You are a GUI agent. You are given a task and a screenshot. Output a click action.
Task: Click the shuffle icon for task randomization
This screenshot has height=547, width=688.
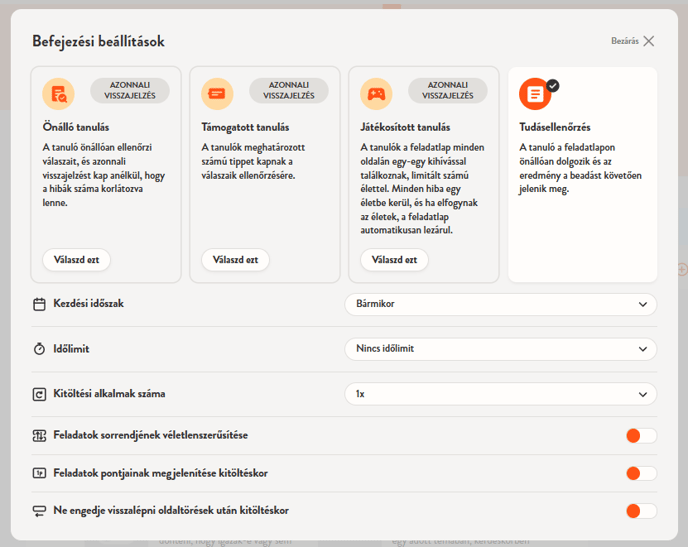coord(40,436)
